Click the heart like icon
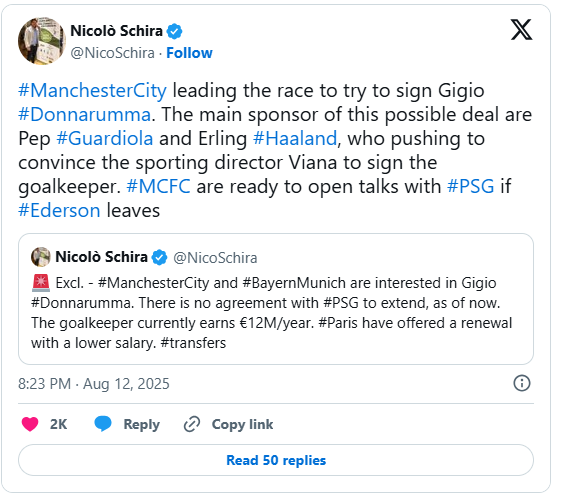 coord(30,424)
